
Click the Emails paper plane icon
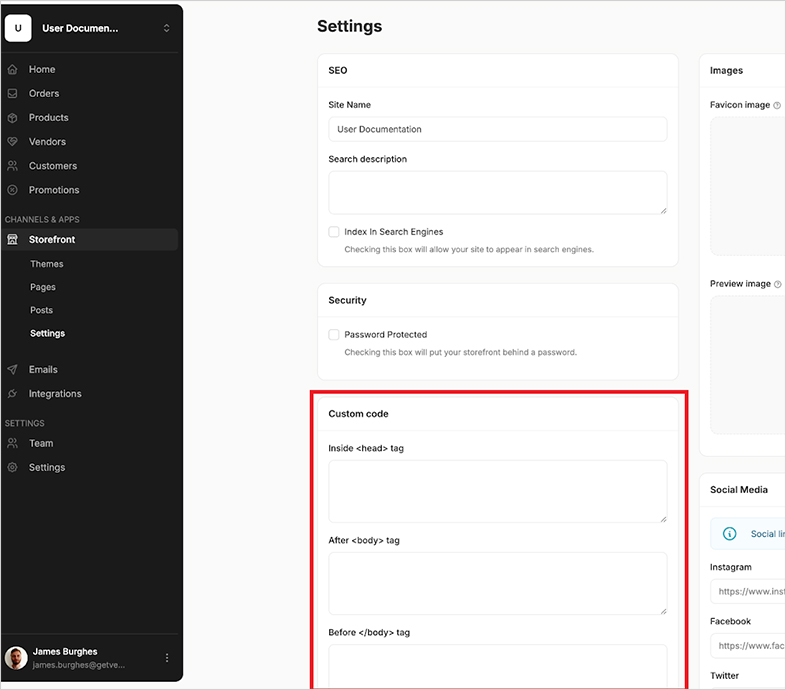coord(13,370)
